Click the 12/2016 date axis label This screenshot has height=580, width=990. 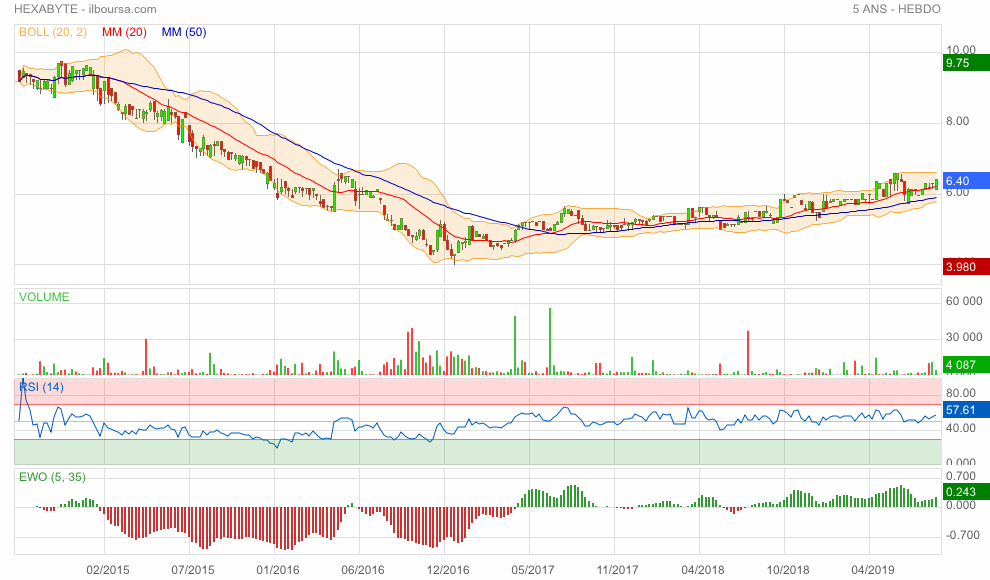448,570
